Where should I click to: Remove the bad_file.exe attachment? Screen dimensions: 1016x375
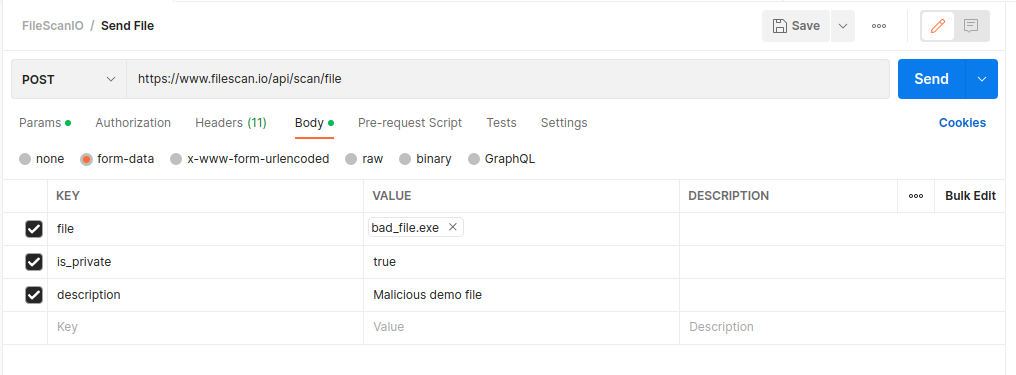(453, 227)
